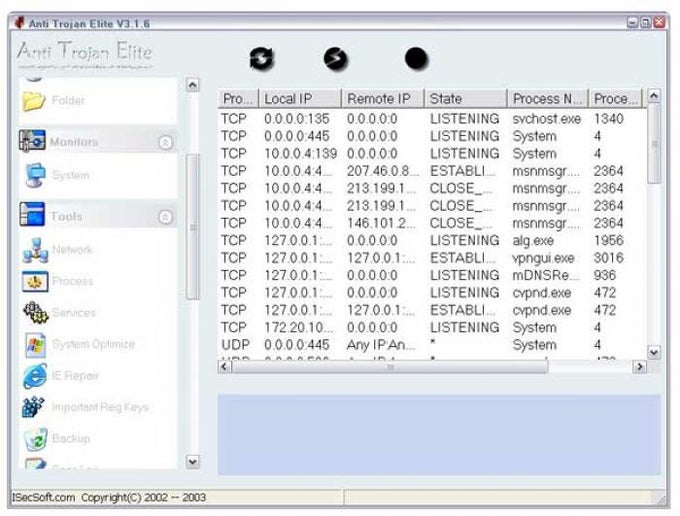The width and height of the screenshot is (680, 516).
Task: Click the System Optimize label
Action: coord(93,344)
